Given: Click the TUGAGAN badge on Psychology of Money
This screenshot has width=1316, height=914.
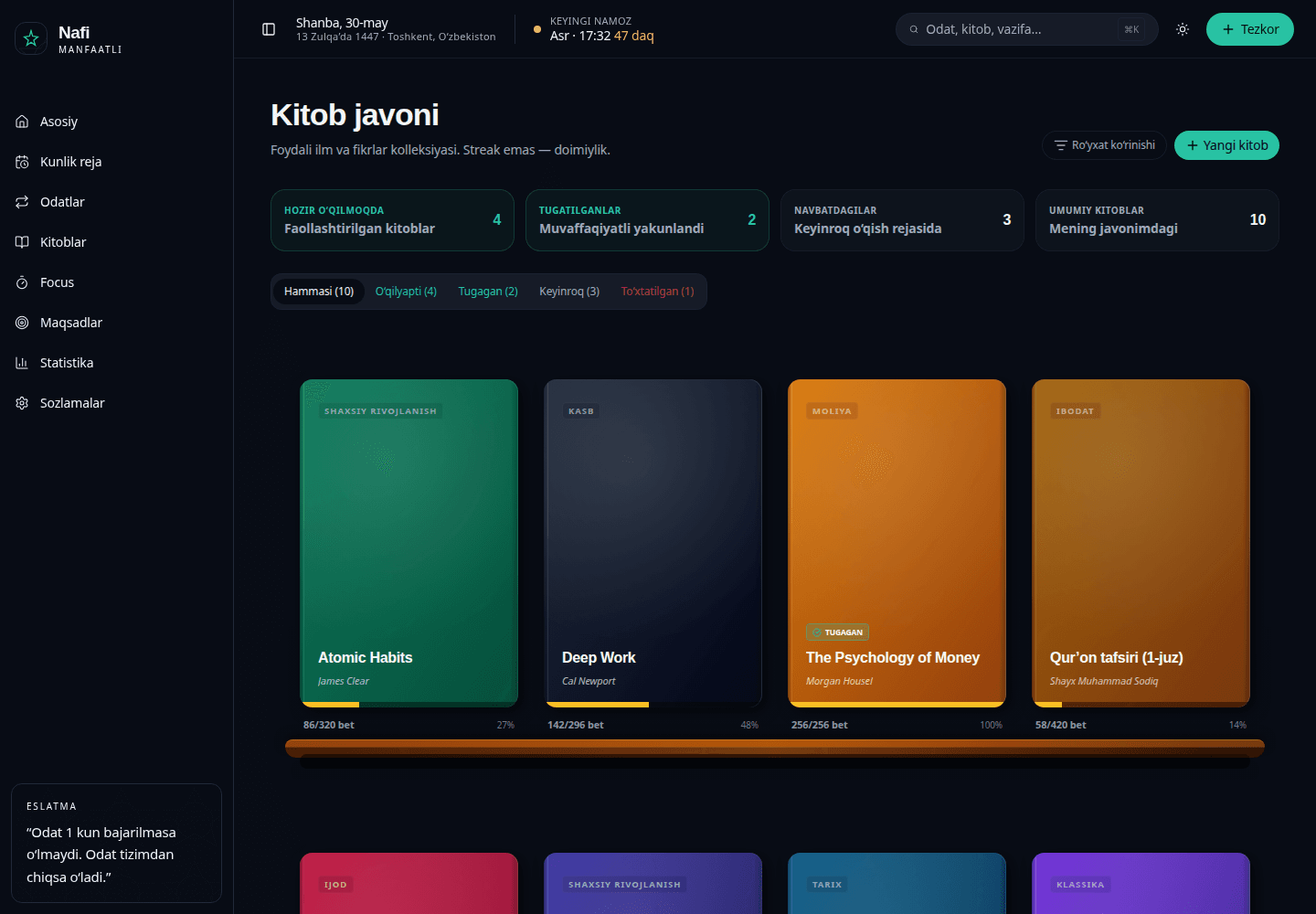Looking at the screenshot, I should 838,632.
